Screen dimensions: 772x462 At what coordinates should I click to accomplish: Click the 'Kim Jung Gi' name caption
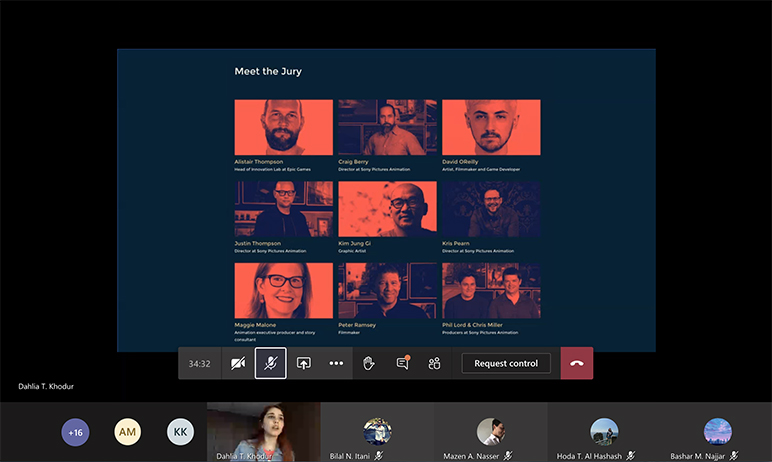354,243
